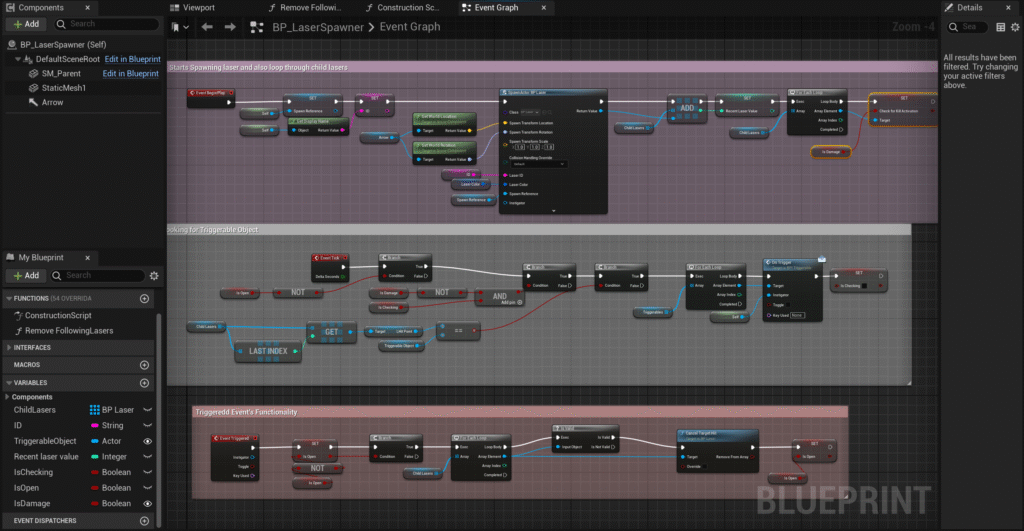
Task: Click the ChildLasers array grid type icon
Action: tap(95, 410)
